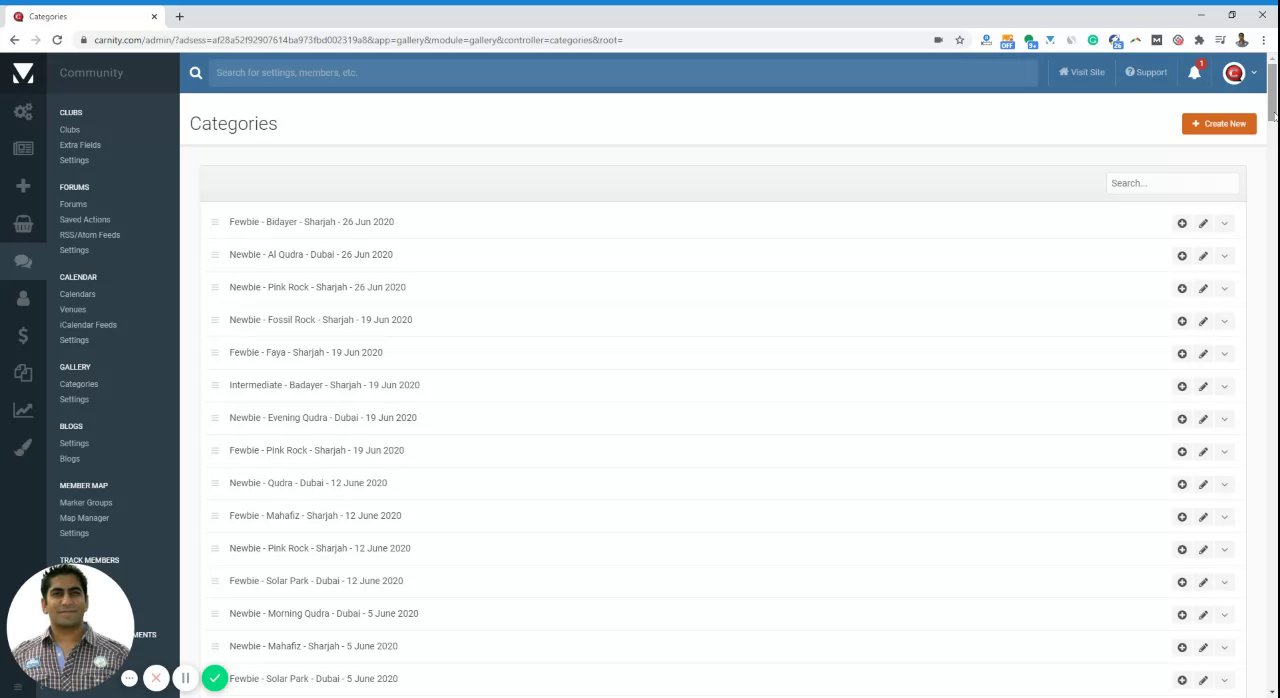The image size is (1280, 698).
Task: Click the Visit Site link
Action: (1082, 72)
